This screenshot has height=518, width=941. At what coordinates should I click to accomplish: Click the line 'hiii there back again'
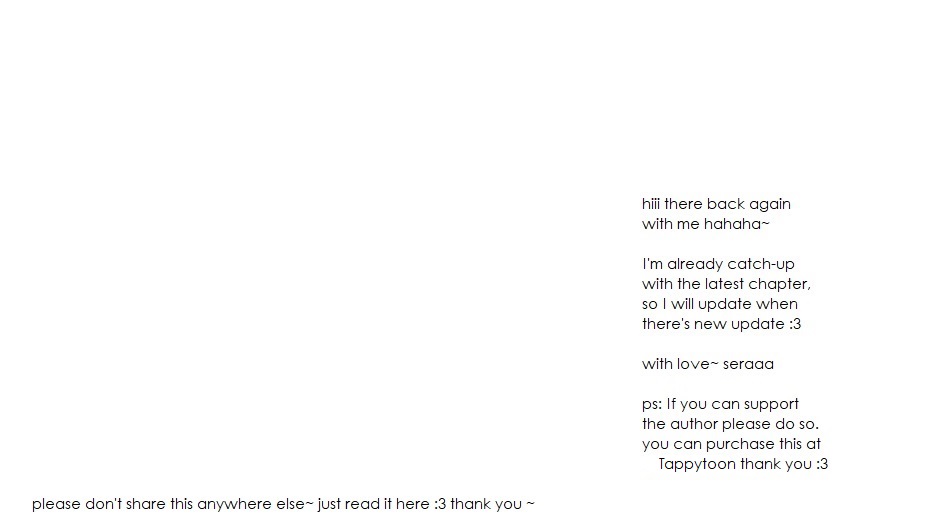coord(716,204)
